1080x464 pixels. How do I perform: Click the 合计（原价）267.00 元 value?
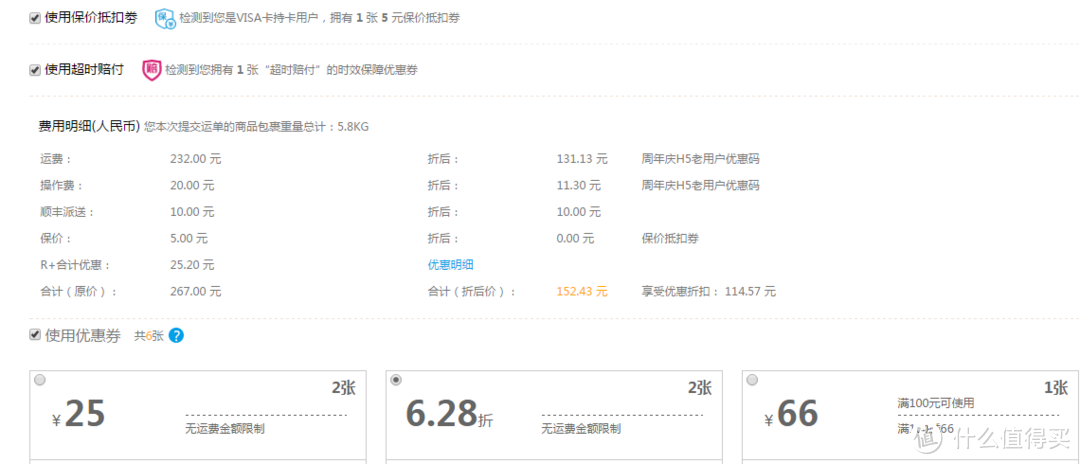click(x=196, y=291)
